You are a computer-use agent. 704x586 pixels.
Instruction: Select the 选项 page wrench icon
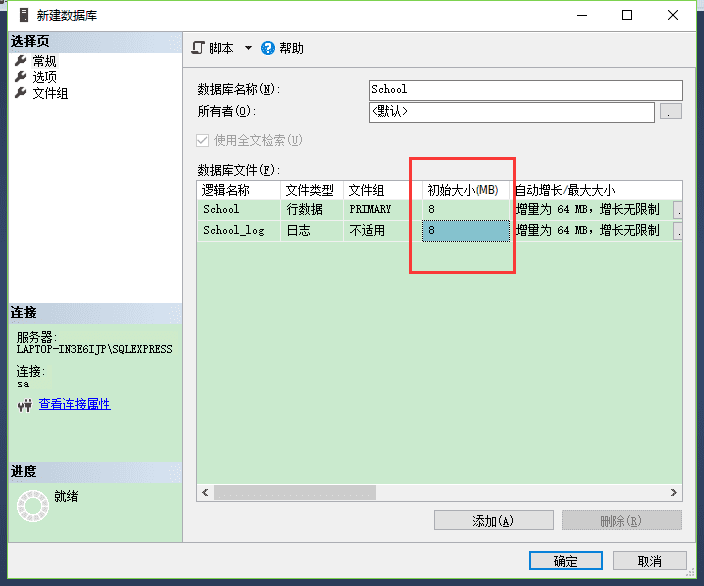pyautogui.click(x=21, y=77)
